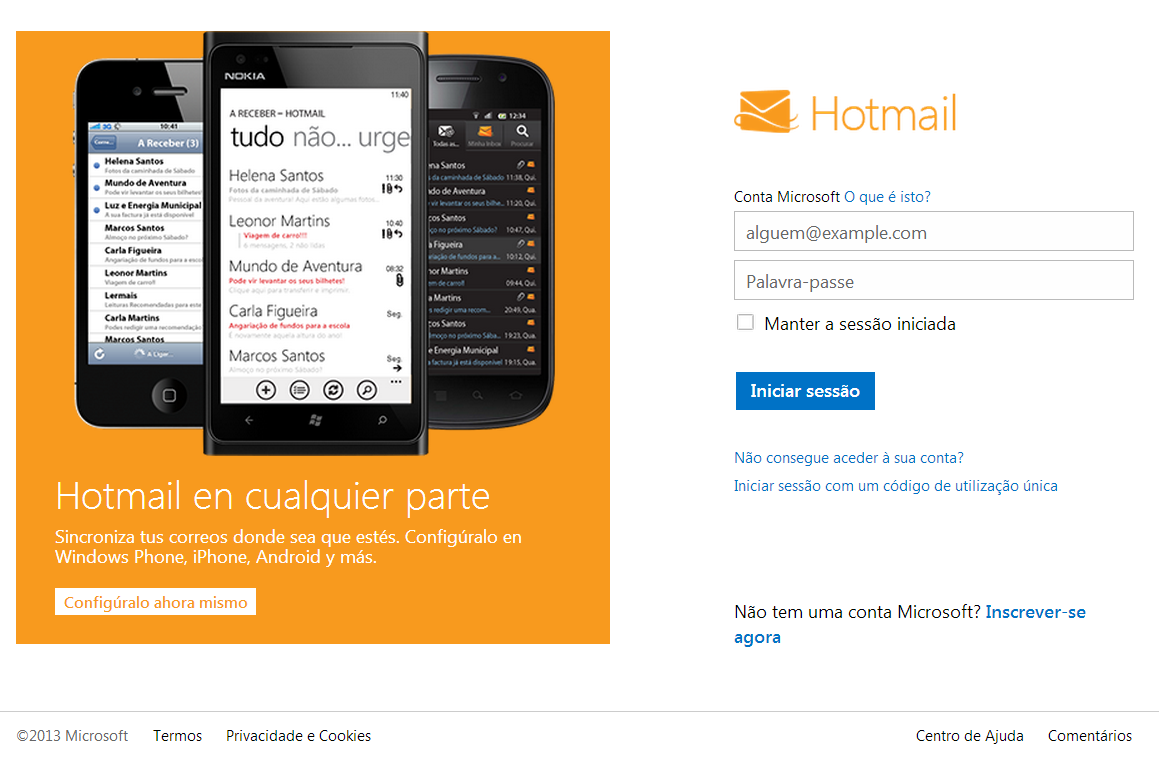
Task: Focus the Palavra-passe password field
Action: [934, 280]
